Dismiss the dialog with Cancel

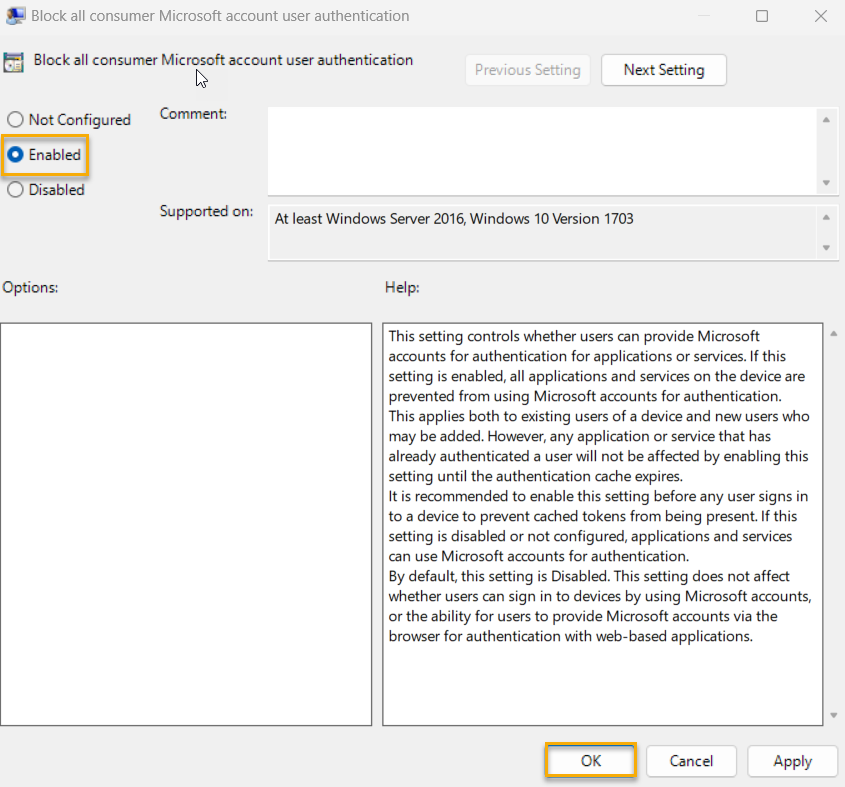(x=691, y=761)
